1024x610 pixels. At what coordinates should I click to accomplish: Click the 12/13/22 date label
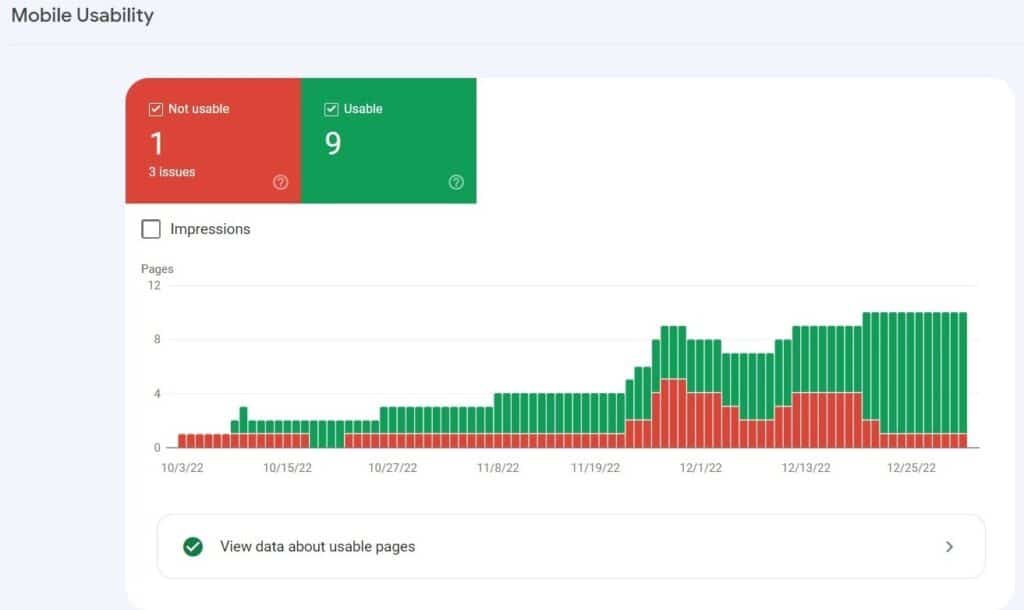(806, 468)
